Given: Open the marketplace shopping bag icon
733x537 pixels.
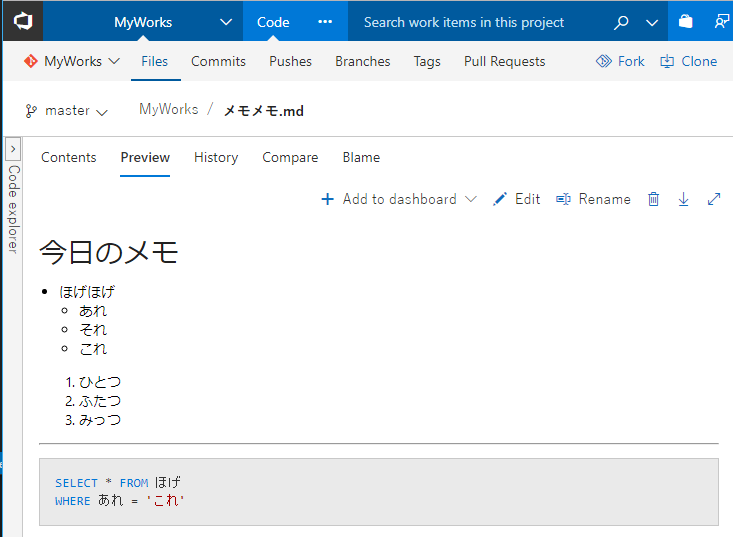Looking at the screenshot, I should [x=685, y=22].
